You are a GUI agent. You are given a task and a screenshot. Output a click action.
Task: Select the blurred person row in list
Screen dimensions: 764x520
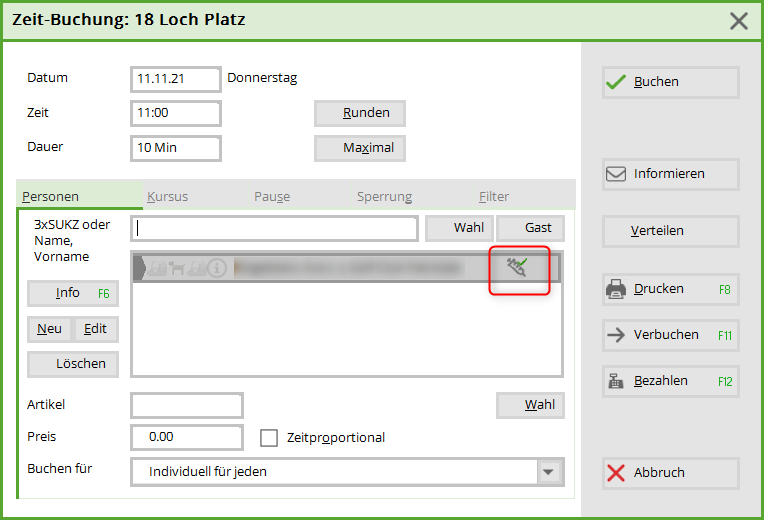tap(347, 268)
